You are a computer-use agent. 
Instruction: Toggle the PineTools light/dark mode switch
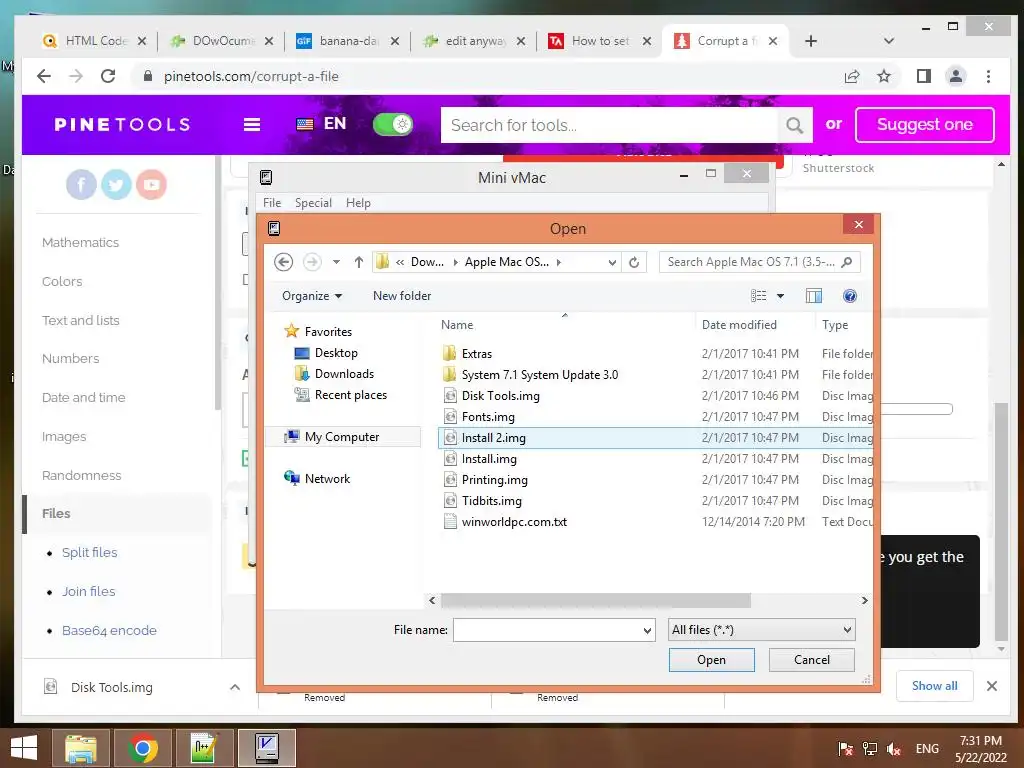coord(392,124)
